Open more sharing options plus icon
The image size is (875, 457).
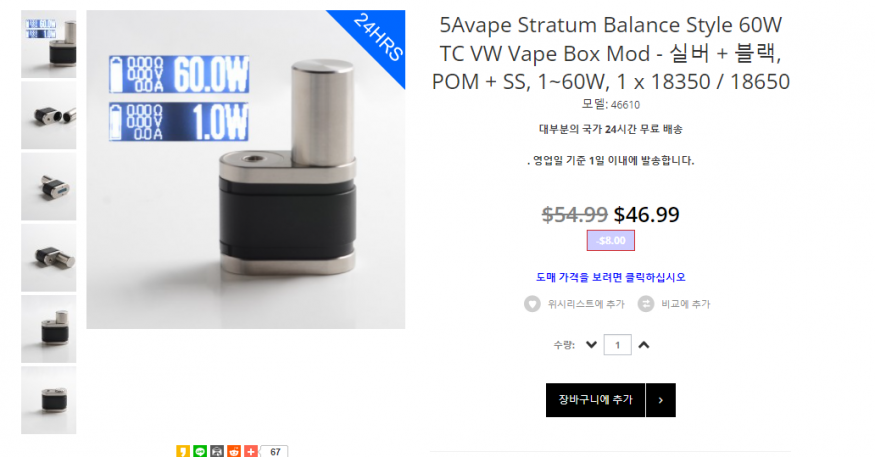(251, 451)
